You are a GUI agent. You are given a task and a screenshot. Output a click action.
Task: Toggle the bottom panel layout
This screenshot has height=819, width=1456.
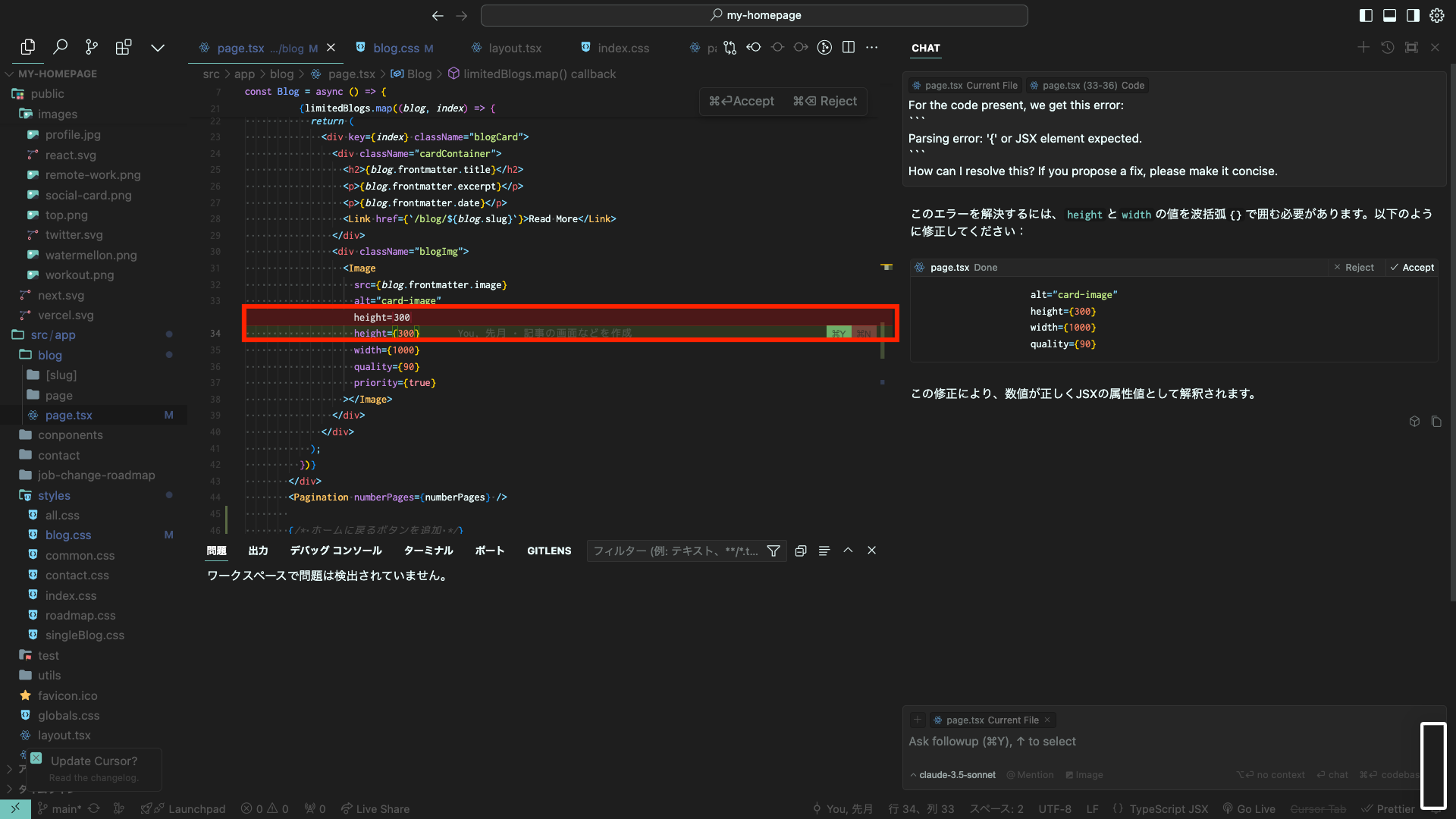click(x=1389, y=15)
